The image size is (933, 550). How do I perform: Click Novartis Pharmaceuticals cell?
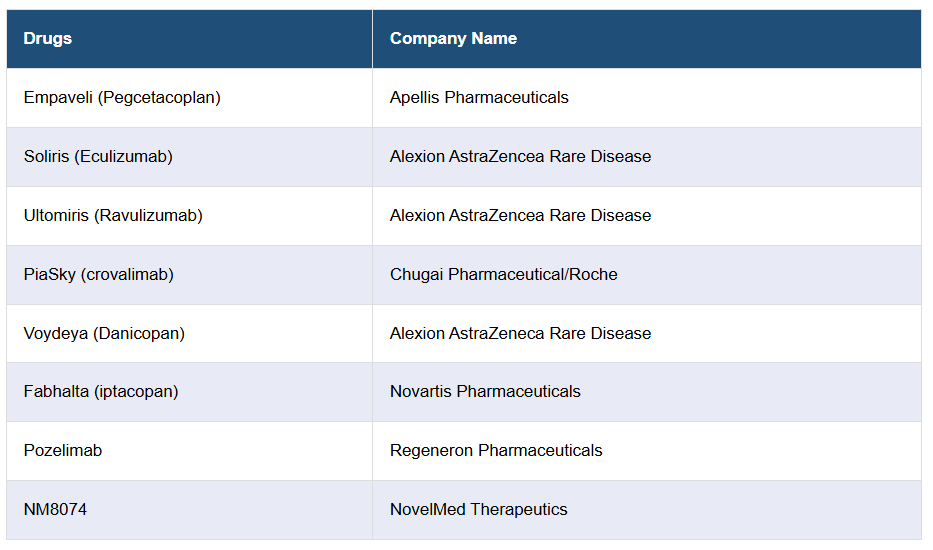[x=485, y=392]
